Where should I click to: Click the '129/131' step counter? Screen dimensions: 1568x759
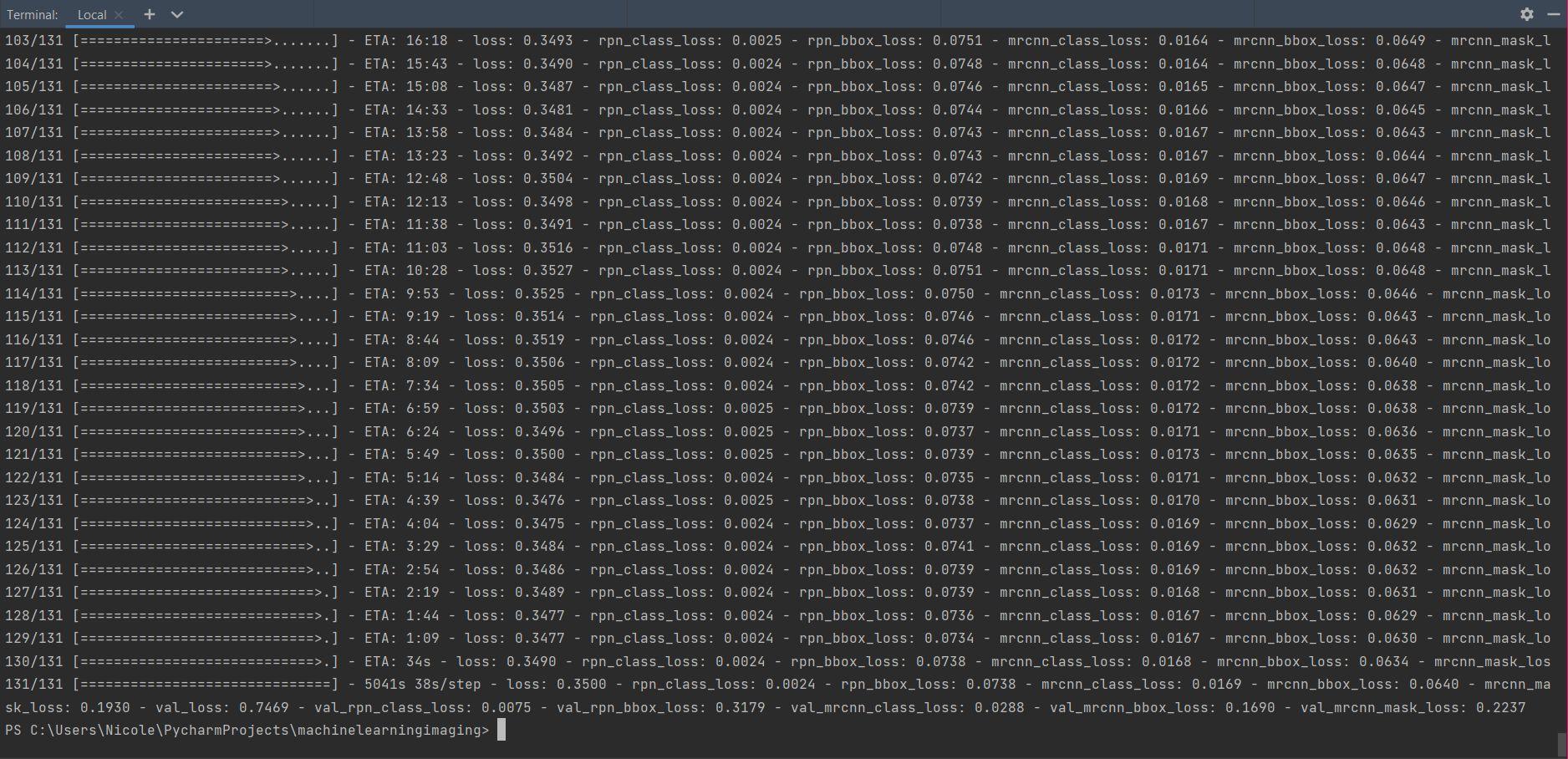34,638
